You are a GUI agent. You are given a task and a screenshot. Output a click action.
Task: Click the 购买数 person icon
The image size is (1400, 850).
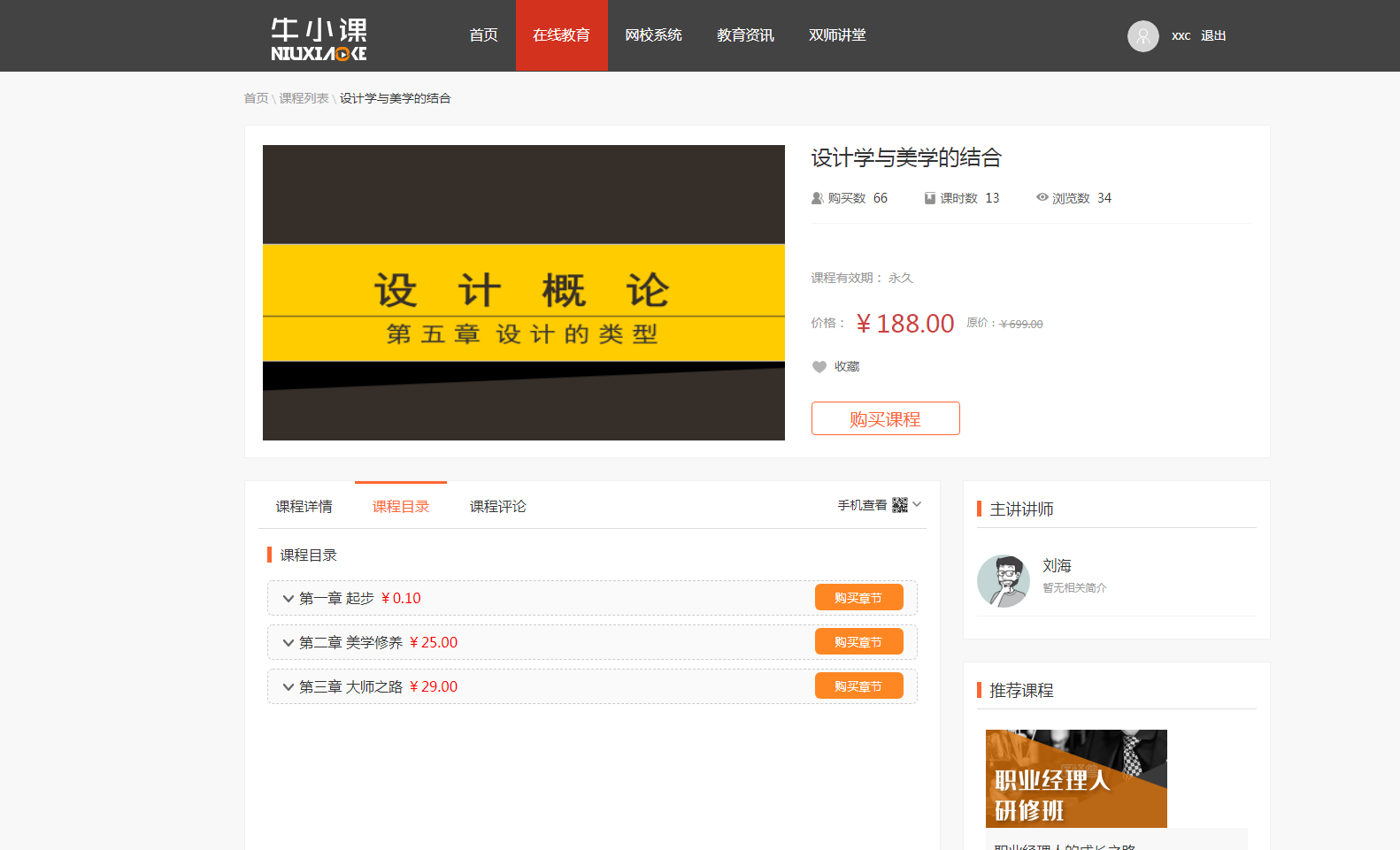coord(818,198)
